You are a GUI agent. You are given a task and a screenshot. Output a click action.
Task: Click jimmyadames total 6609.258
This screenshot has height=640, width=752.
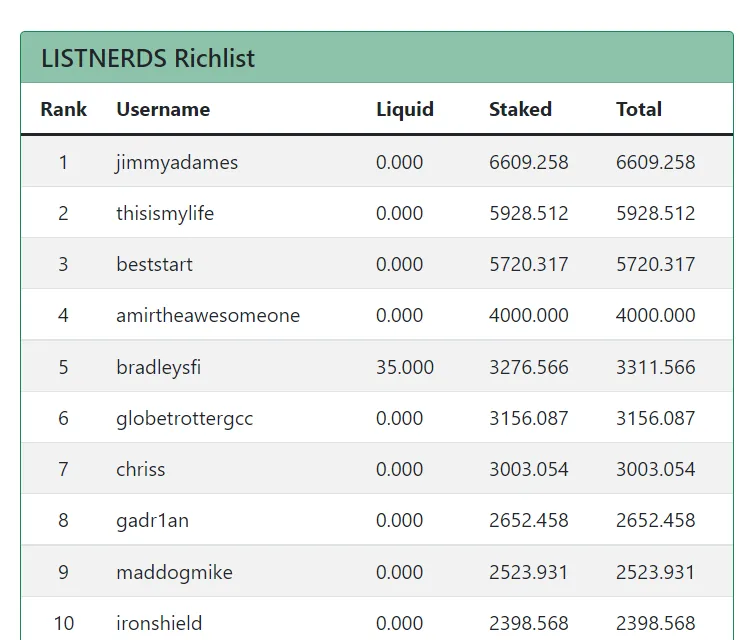[656, 163]
